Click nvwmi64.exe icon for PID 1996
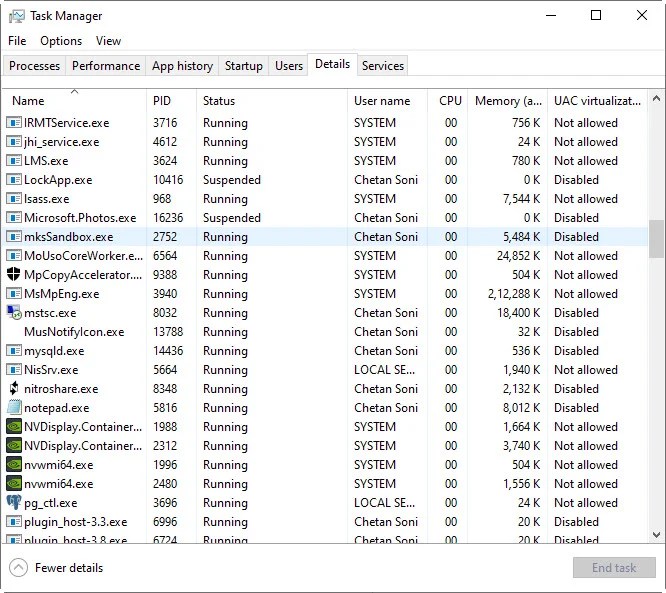This screenshot has height=593, width=666. (x=14, y=465)
